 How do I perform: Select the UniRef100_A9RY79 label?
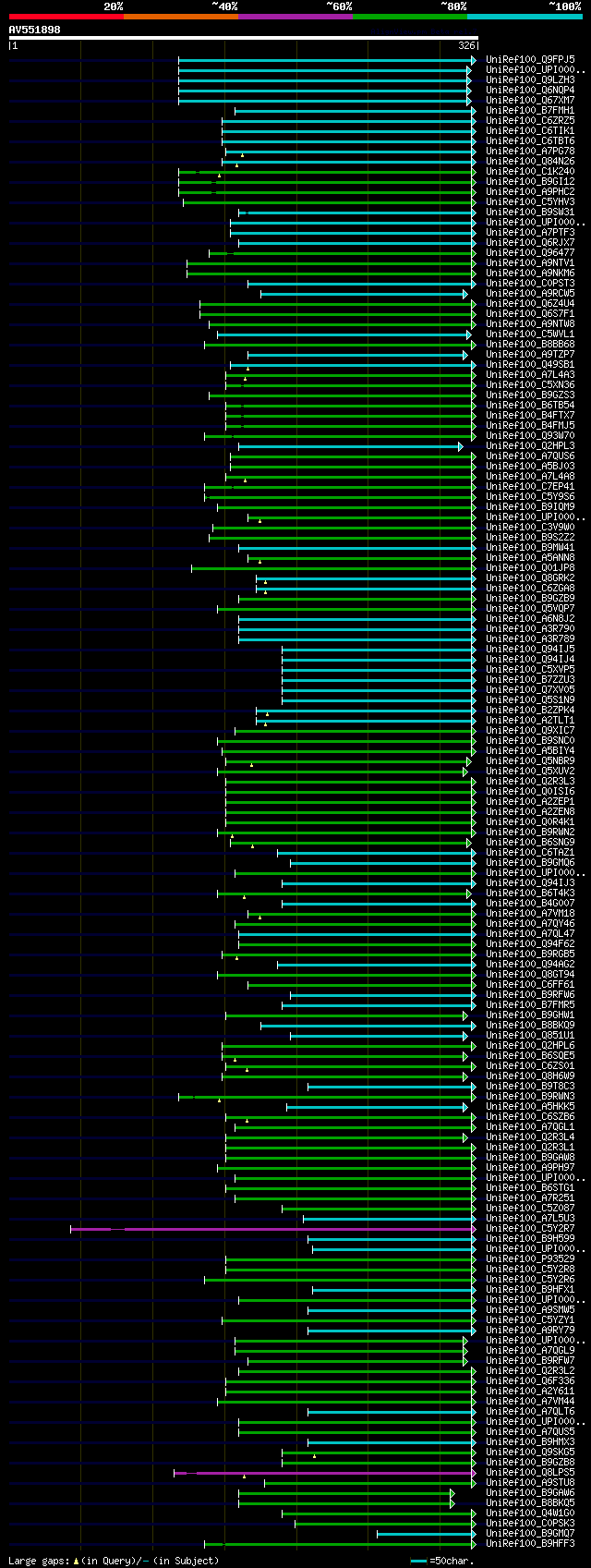click(530, 1331)
